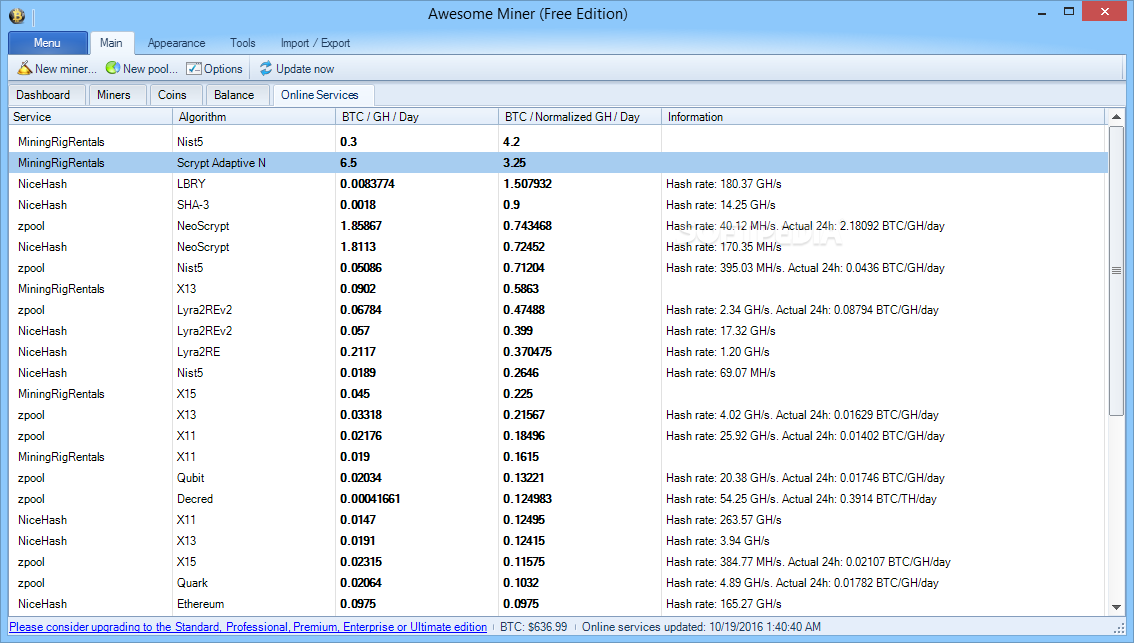Click value 0.0902 in MiningRigRentals X13 row

tap(358, 289)
